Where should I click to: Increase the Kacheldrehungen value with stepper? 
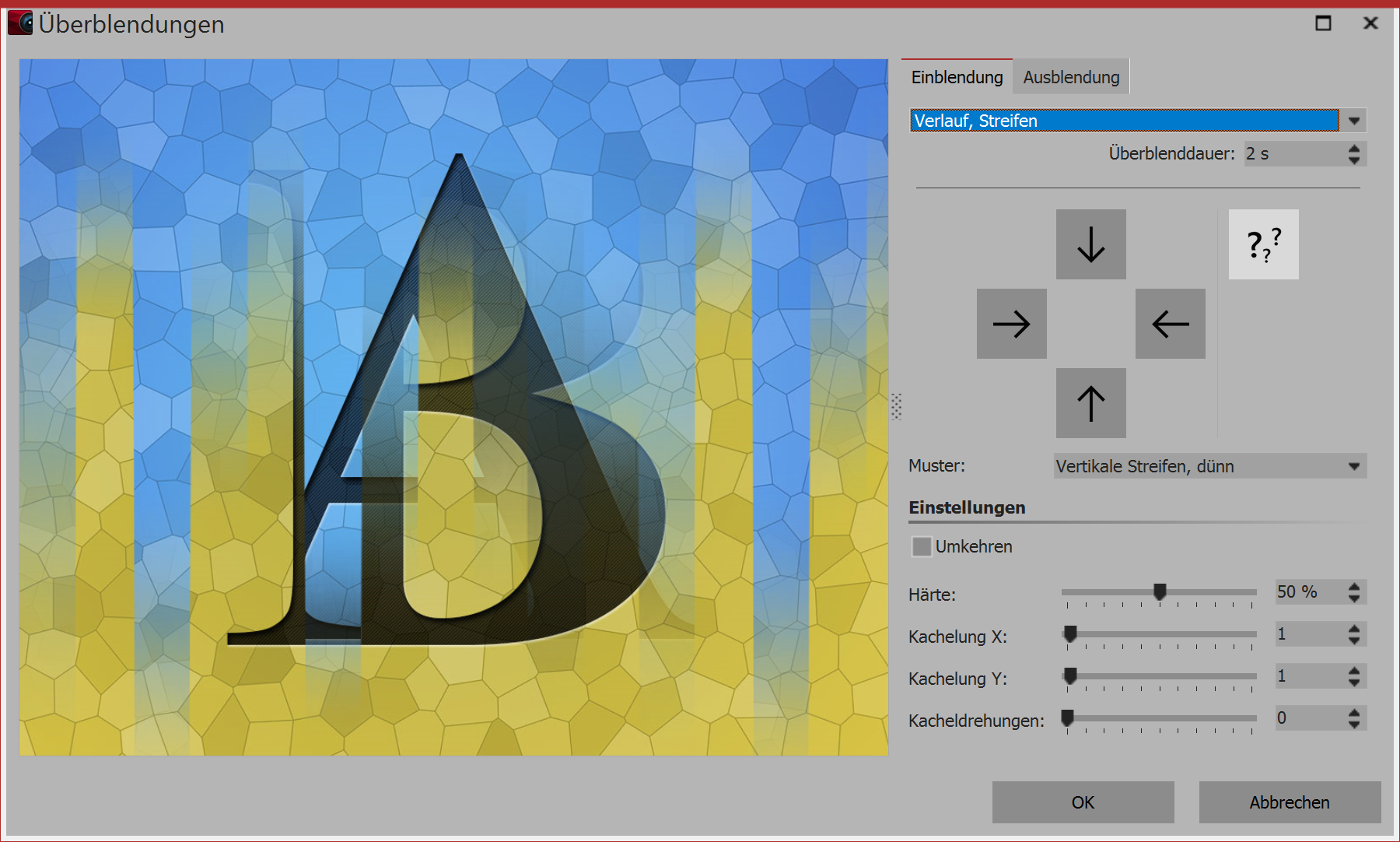click(x=1354, y=712)
